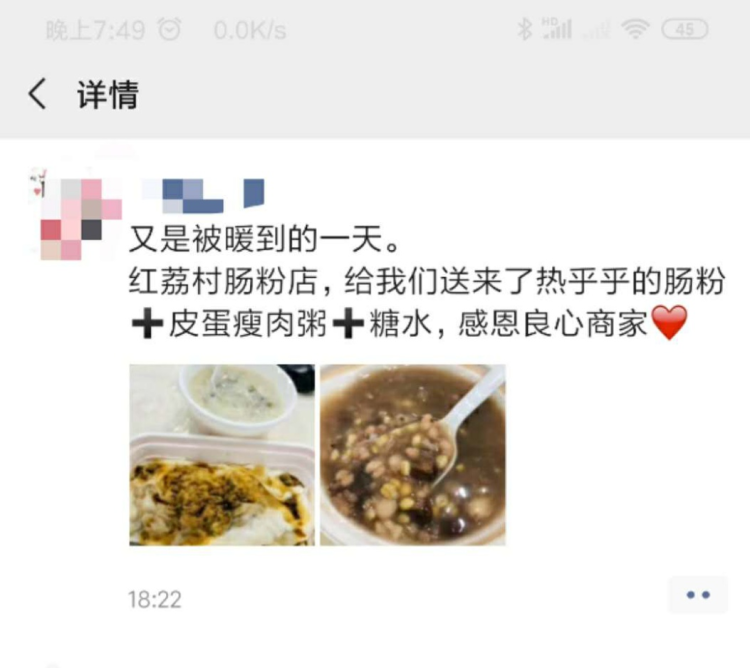Screen dimensions: 750x668
Task: Tap the back arrow beside 详情
Action: (37, 94)
